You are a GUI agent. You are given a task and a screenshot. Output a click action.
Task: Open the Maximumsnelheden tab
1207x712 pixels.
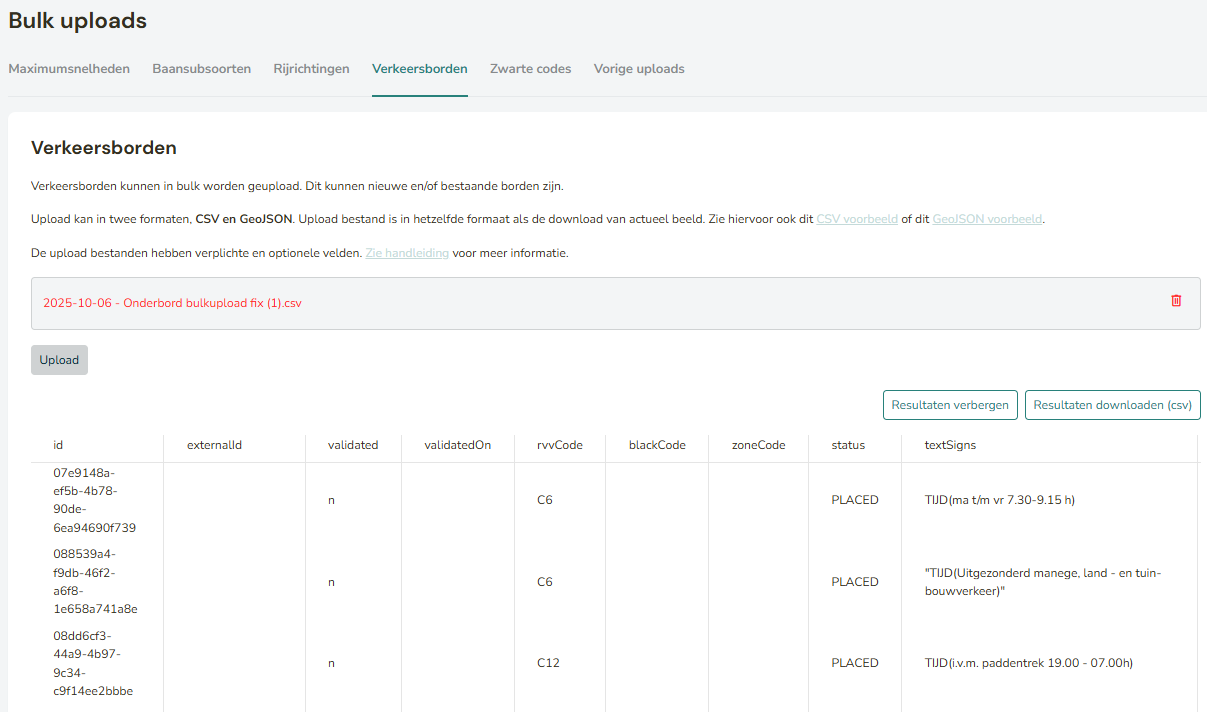coord(69,69)
